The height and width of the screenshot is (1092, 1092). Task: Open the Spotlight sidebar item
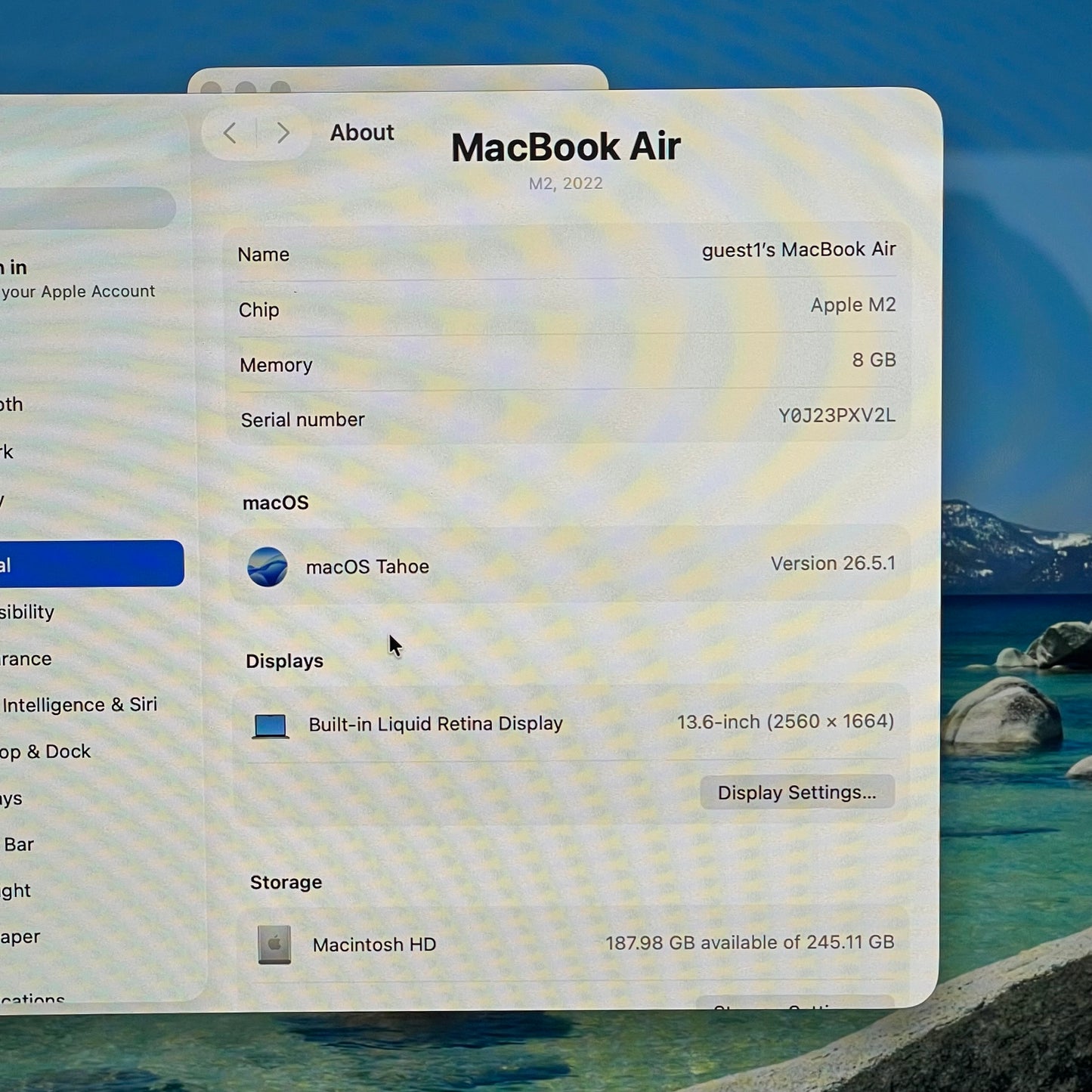15,891
